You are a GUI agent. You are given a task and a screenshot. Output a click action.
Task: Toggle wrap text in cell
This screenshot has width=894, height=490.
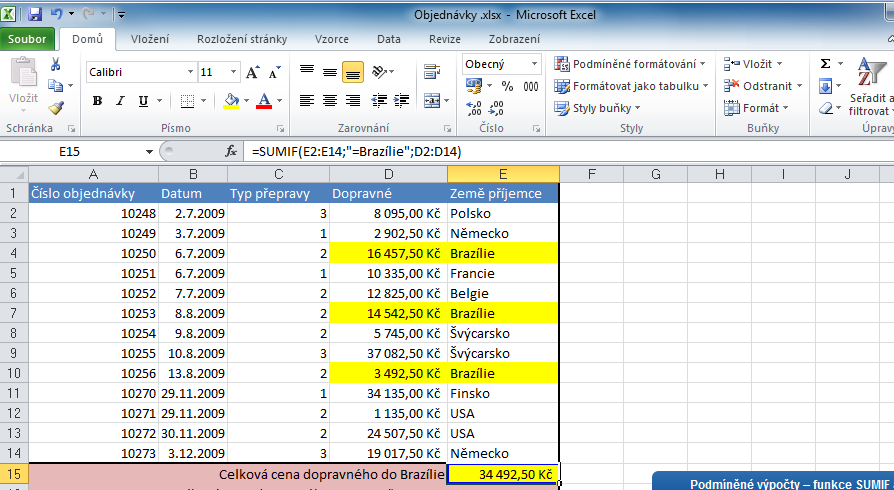432,72
